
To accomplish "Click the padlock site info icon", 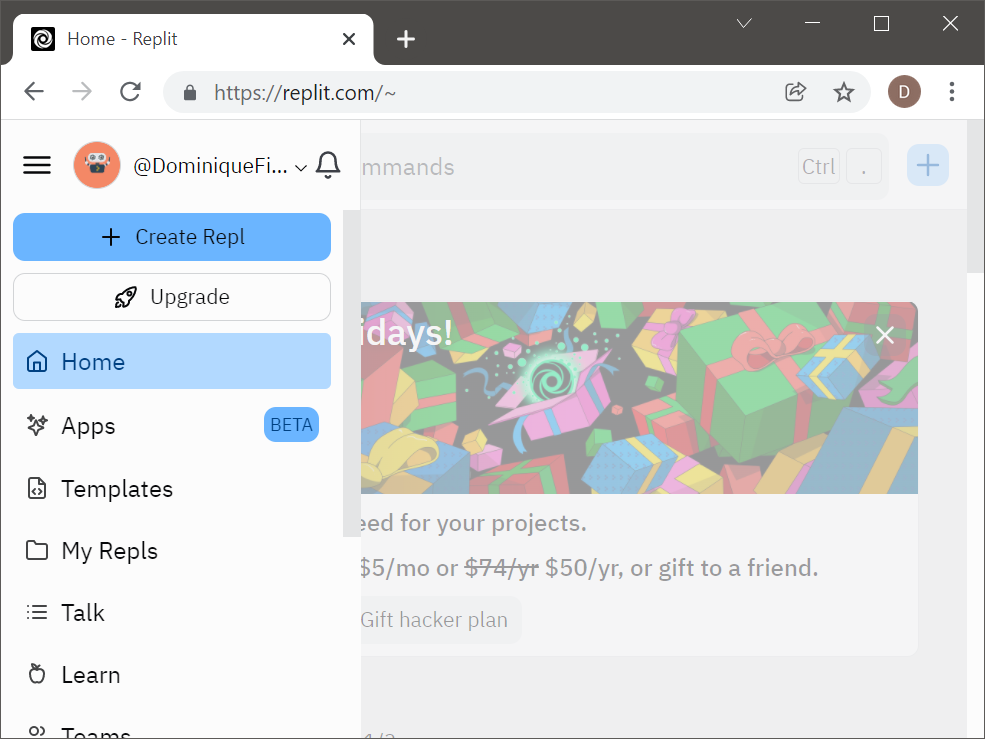I will coord(190,93).
